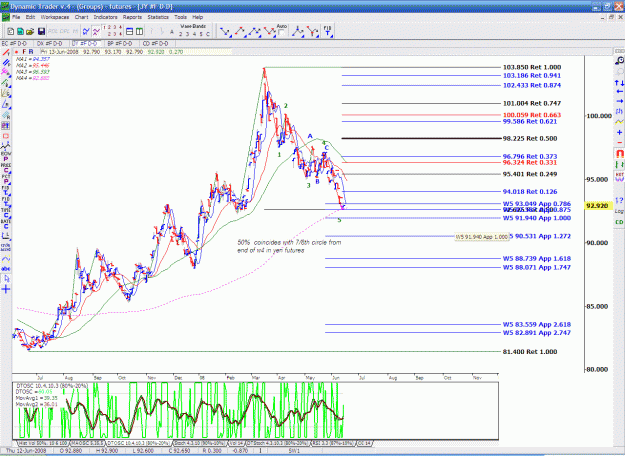Open the Chart menu
The image size is (625, 456).
(x=81, y=17)
